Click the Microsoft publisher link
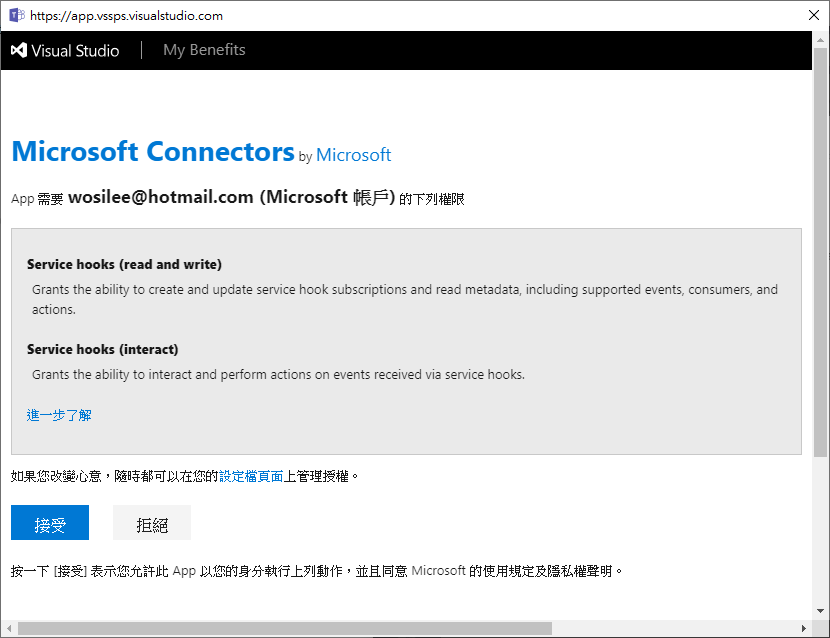Viewport: 830px width, 638px height. click(x=353, y=155)
